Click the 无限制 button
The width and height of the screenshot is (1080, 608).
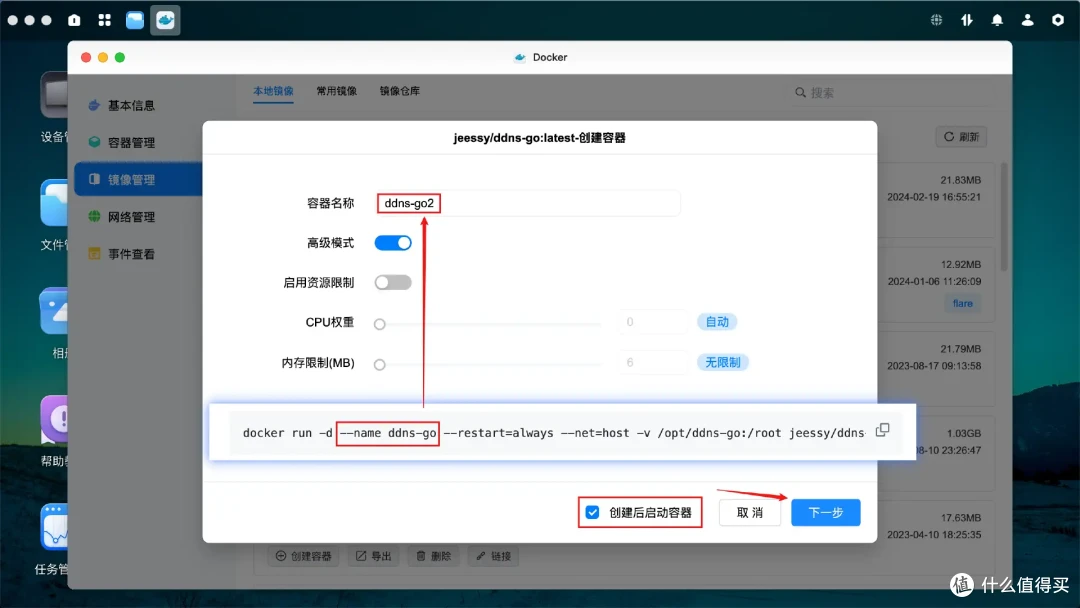pos(723,362)
